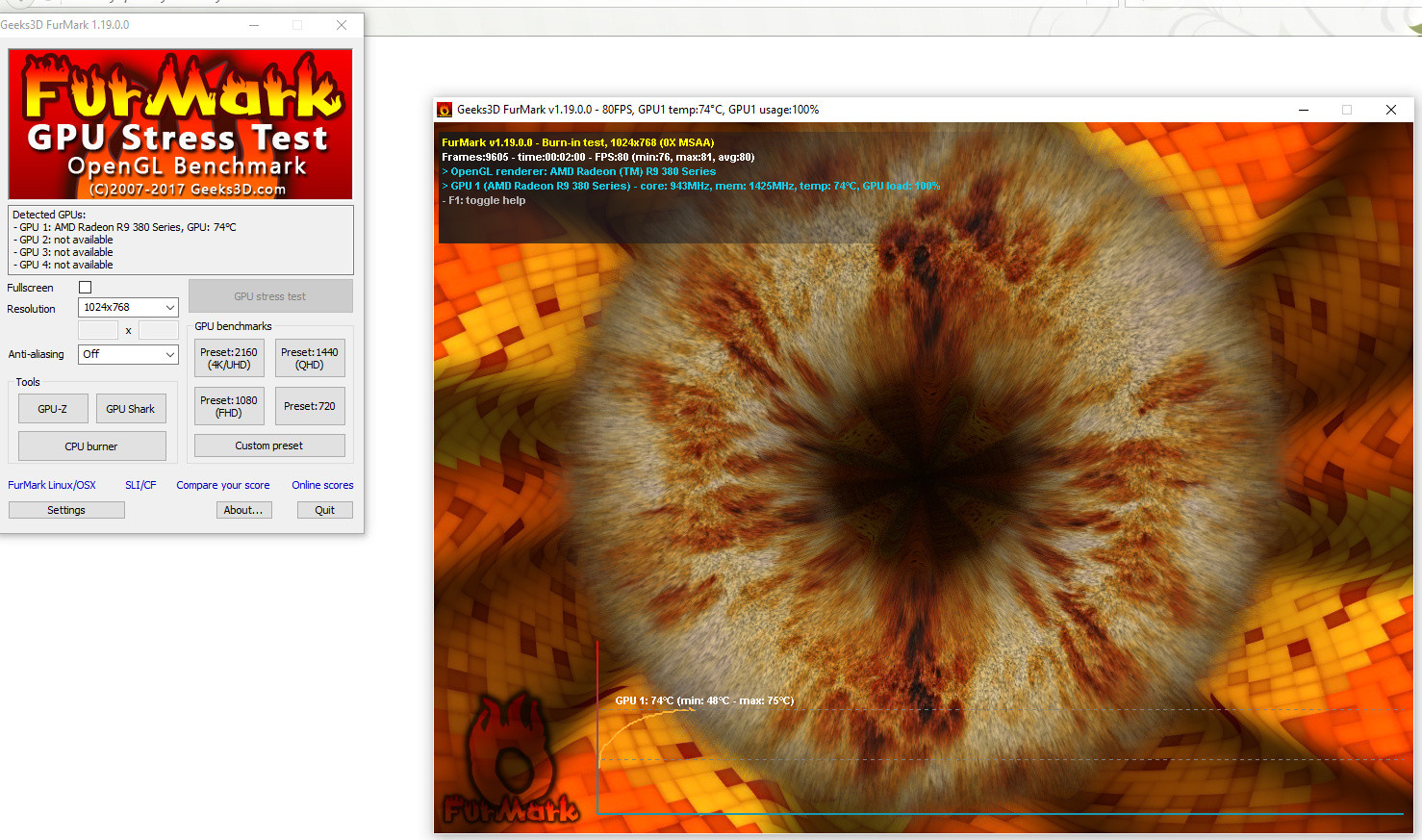1422x840 pixels.
Task: Open the Settings button
Action: [x=66, y=510]
